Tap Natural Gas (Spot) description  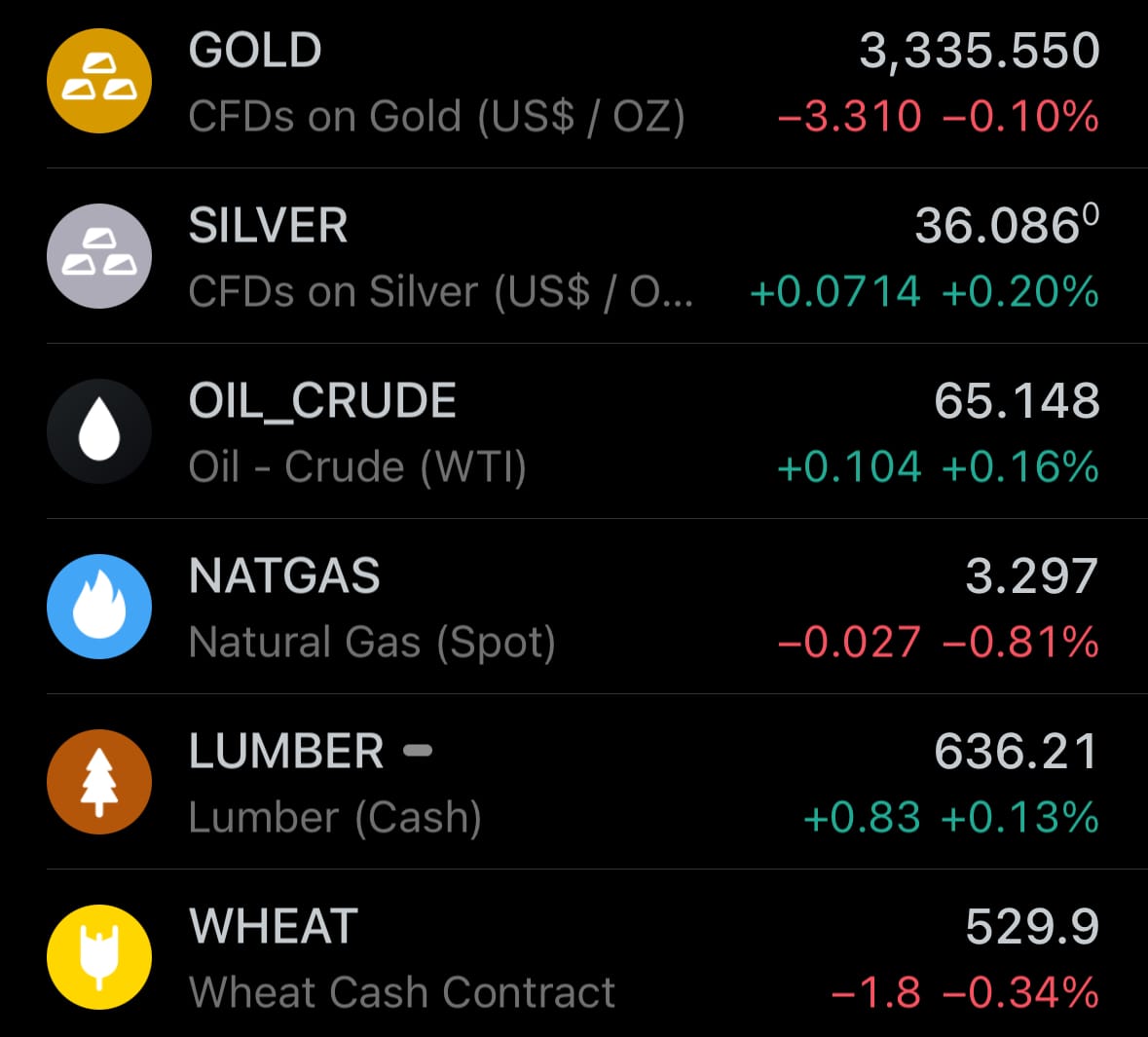372,643
